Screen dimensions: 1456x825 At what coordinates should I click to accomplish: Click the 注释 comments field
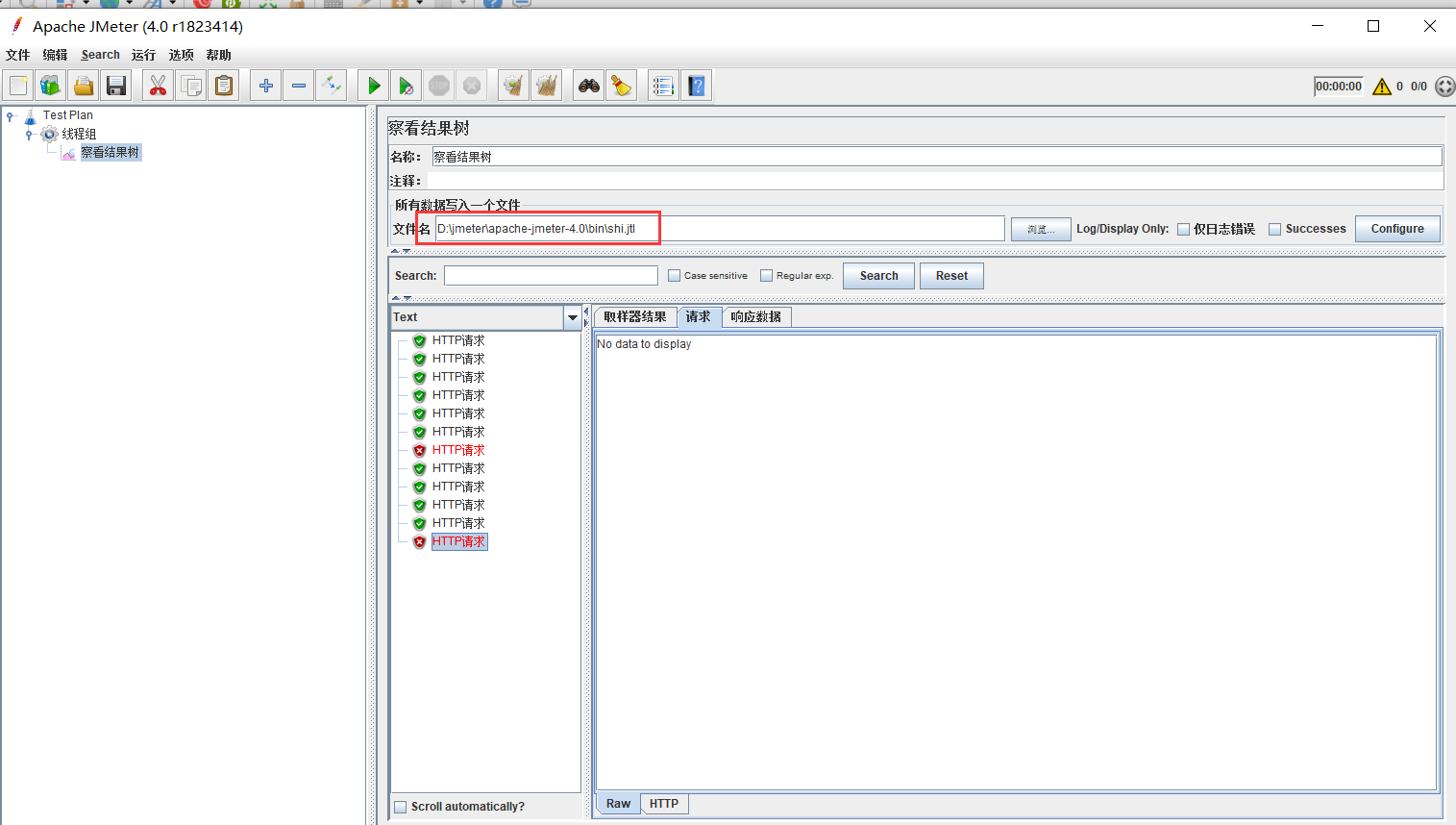click(935, 181)
